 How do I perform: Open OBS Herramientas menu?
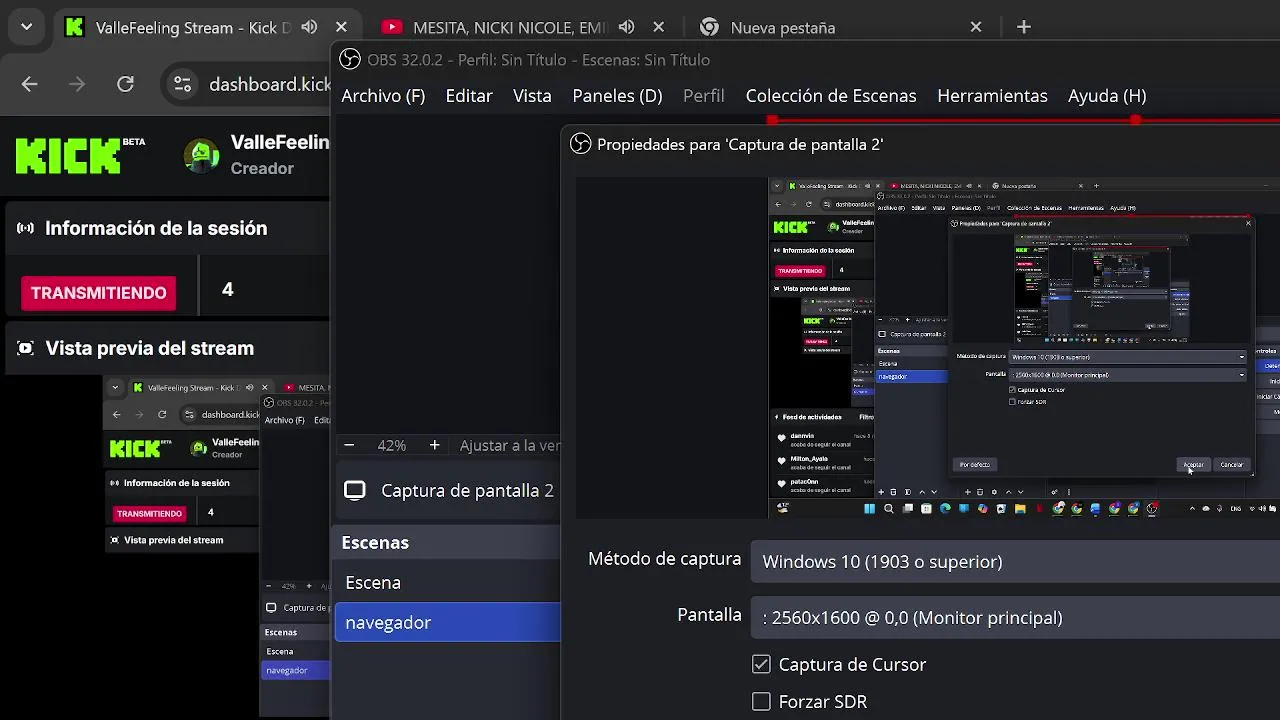pyautogui.click(x=992, y=96)
